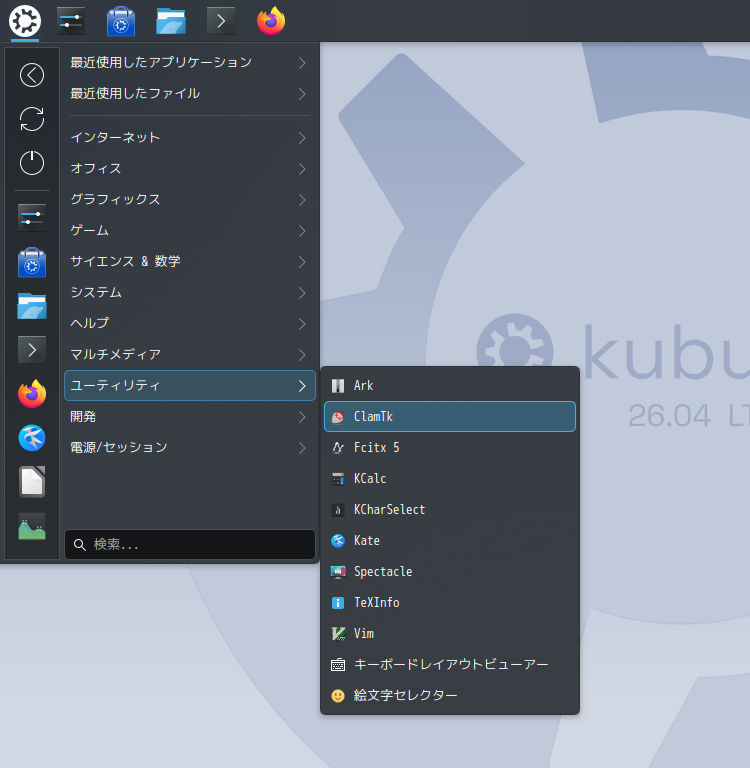
Task: Click the 絵文字セレクター label
Action: [406, 696]
